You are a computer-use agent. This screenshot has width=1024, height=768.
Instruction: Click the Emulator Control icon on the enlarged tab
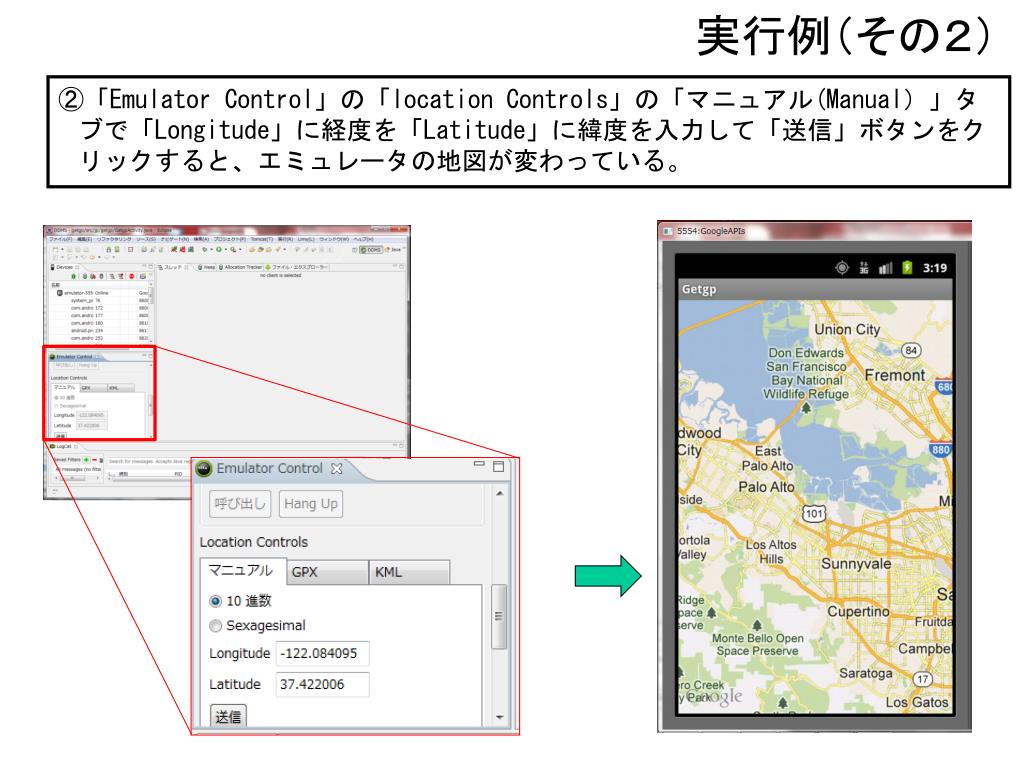click(x=204, y=468)
